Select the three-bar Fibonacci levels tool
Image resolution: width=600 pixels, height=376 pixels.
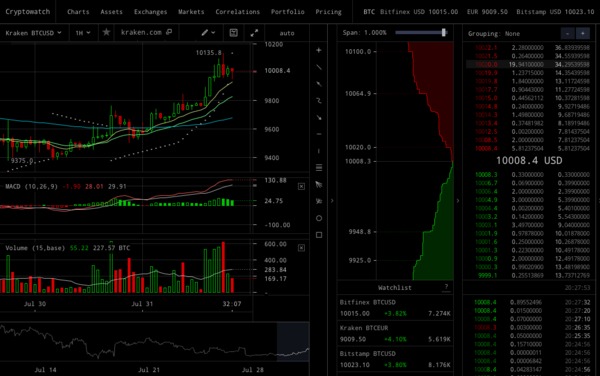click(x=319, y=168)
